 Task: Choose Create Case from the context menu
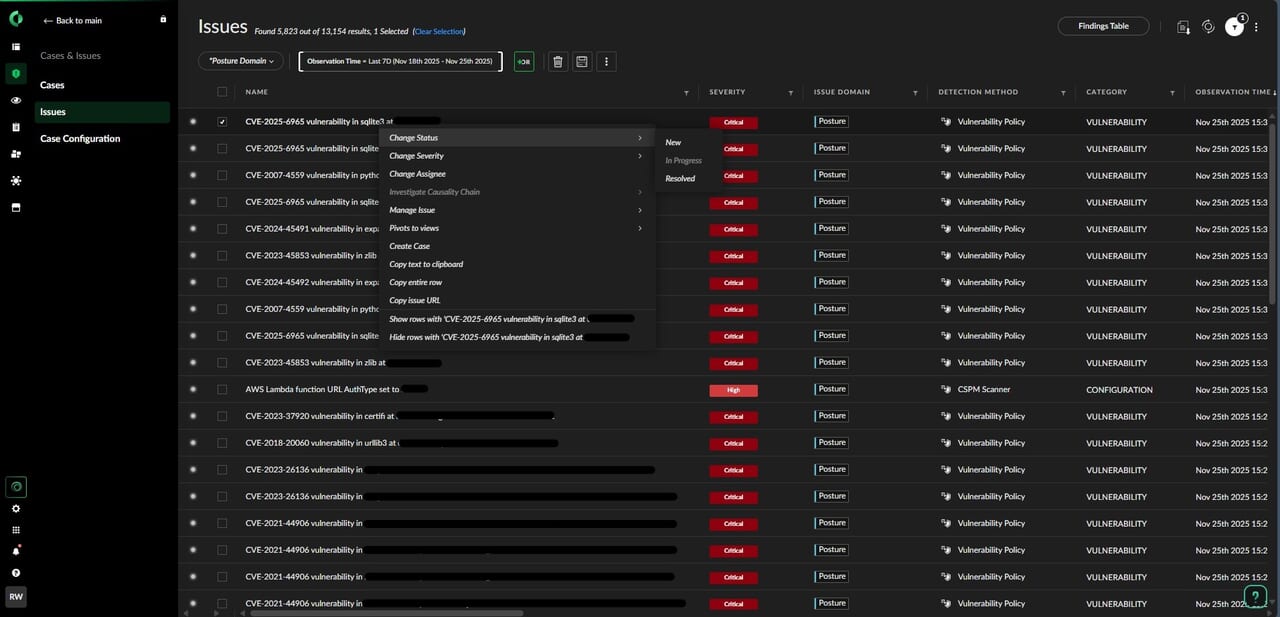coord(410,246)
